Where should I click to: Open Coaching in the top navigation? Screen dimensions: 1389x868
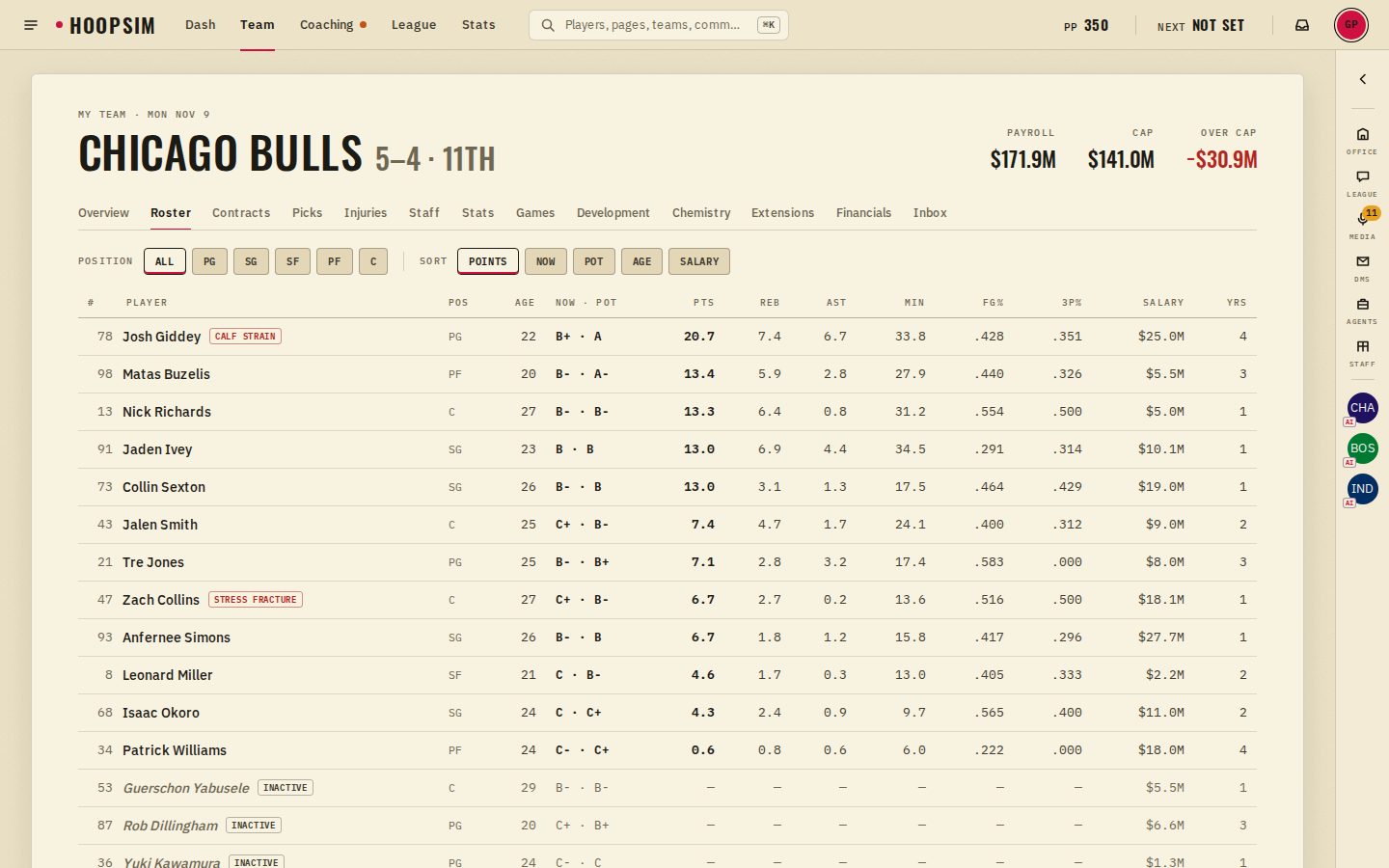coord(332,25)
